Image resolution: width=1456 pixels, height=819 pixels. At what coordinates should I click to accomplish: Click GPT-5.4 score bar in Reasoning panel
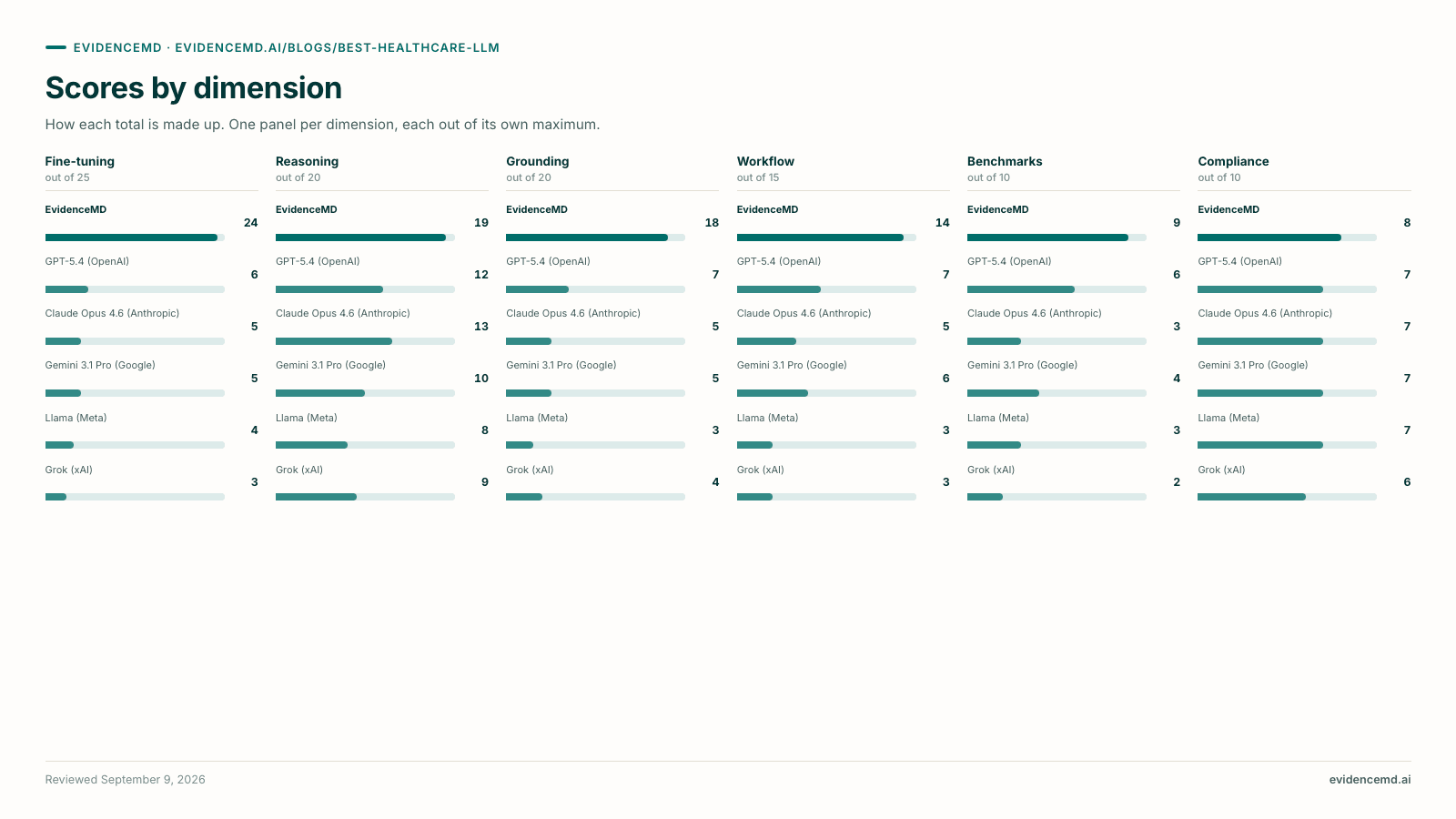(x=365, y=289)
